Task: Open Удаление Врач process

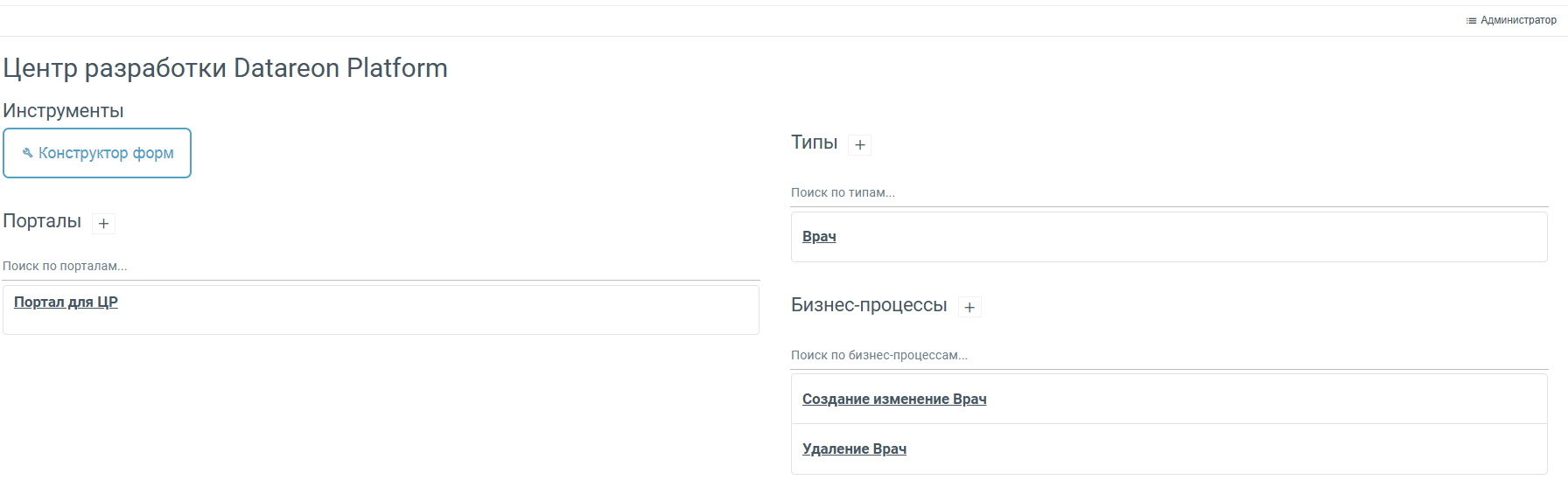Action: [x=854, y=449]
